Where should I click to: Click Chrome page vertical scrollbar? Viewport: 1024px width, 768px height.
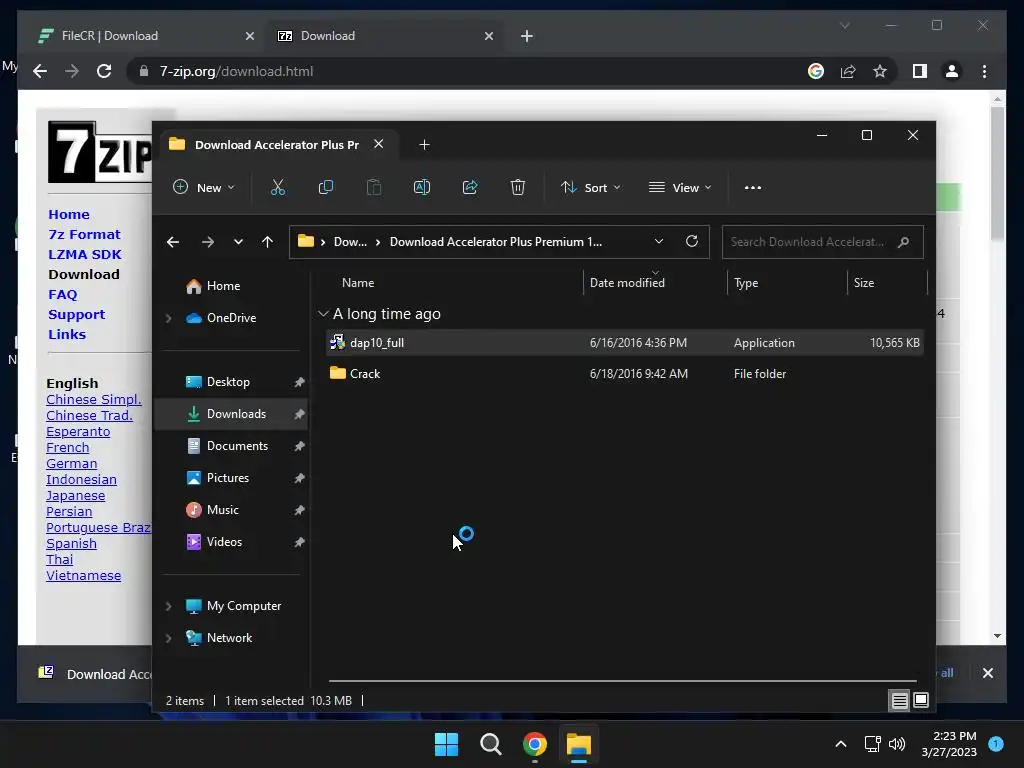(997, 173)
